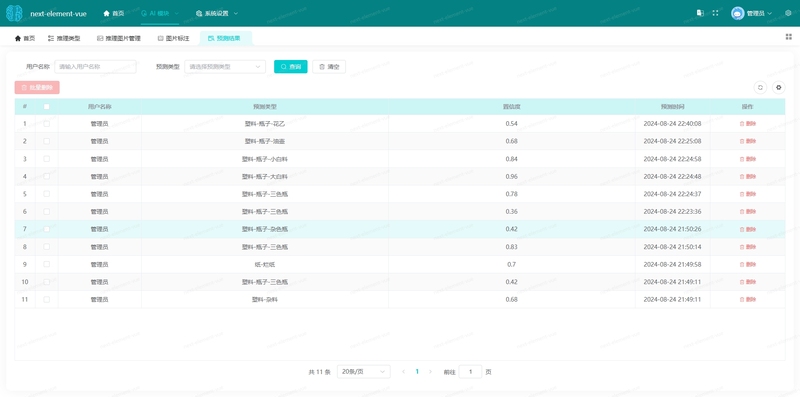This screenshot has height=397, width=800.
Task: Open the 管理员 user dropdown
Action: [x=759, y=13]
